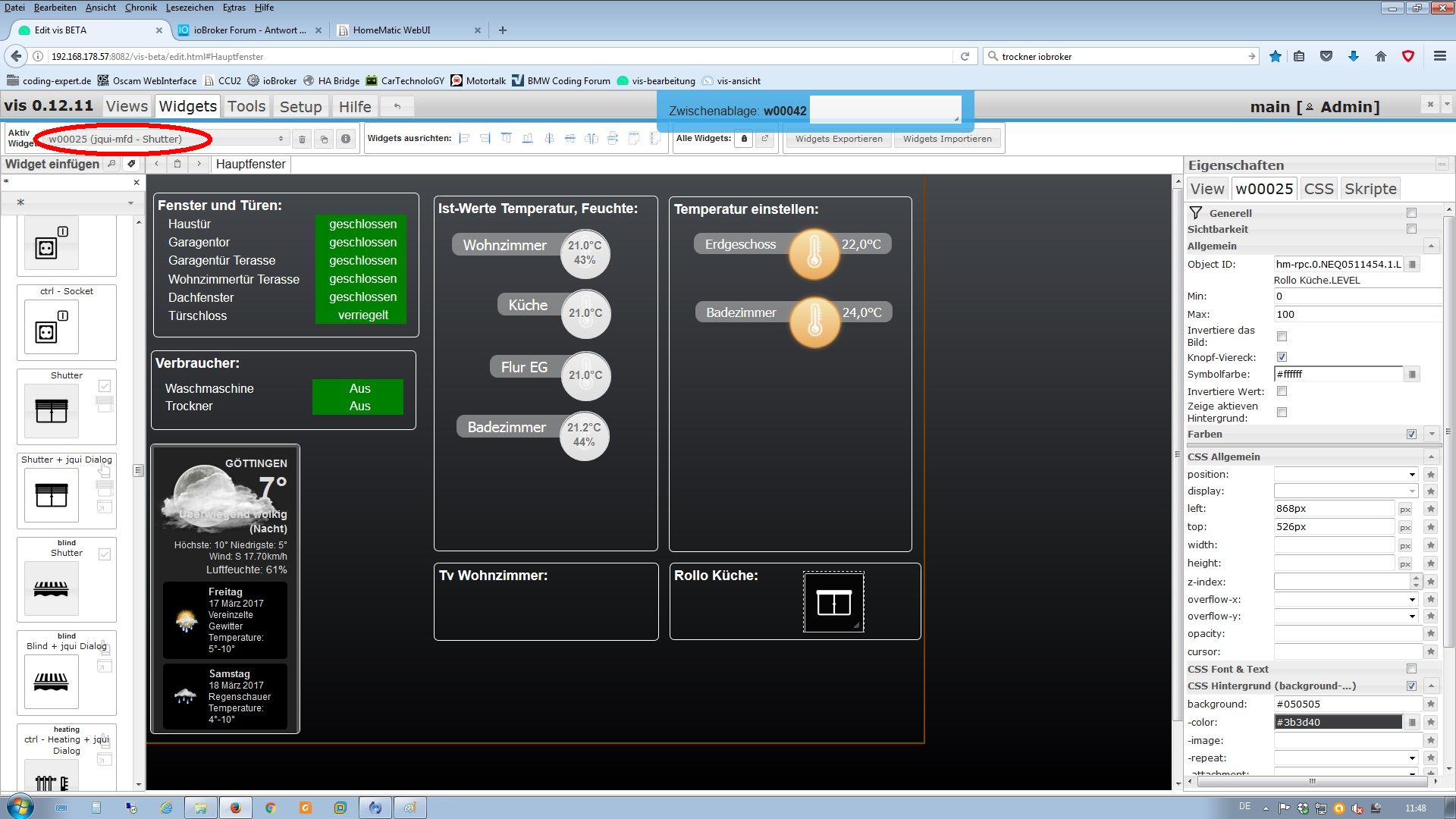Click the lock all widgets icon
The image size is (1456, 819).
pos(744,139)
